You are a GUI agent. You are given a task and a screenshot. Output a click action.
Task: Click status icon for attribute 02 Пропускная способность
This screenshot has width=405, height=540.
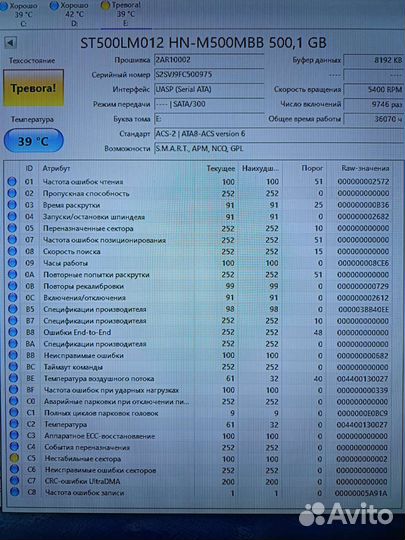point(12,193)
